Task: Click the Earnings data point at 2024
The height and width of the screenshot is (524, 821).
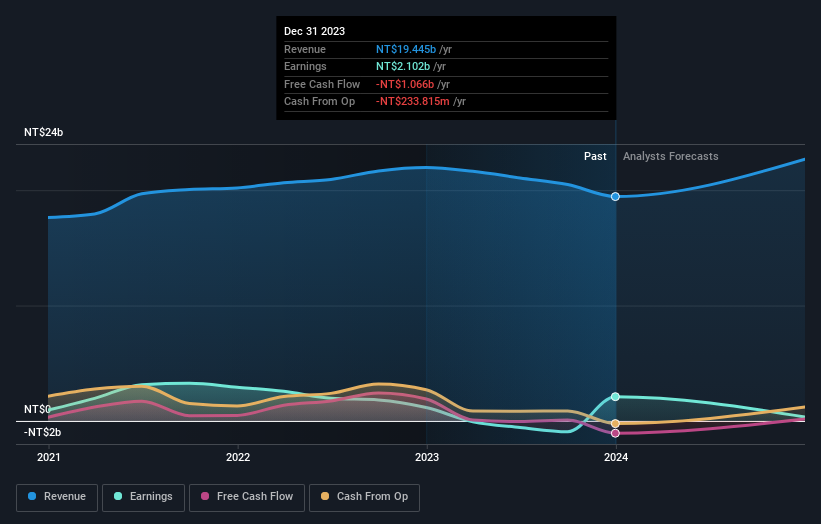Action: pos(615,397)
